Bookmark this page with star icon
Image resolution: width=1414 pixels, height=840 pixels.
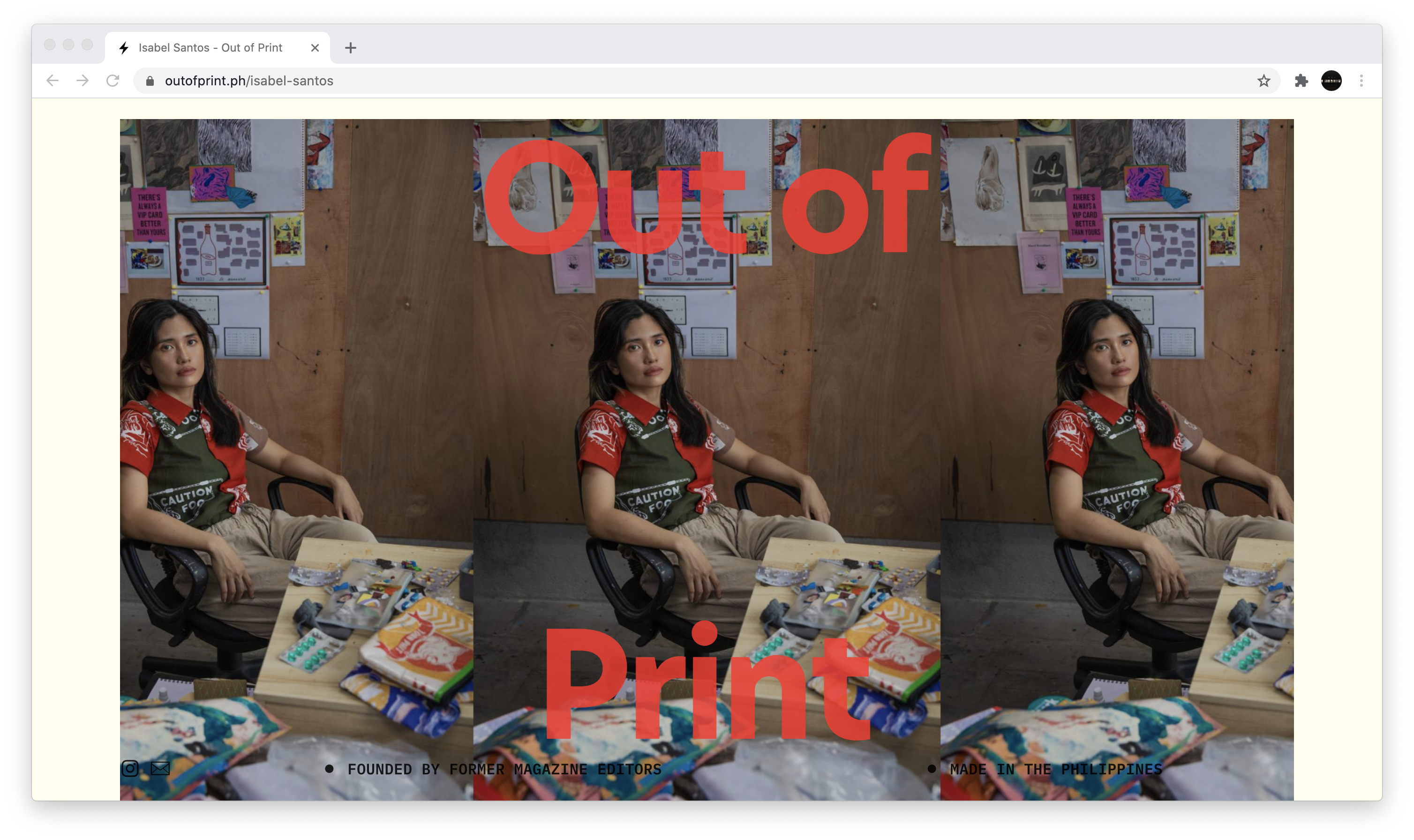(x=1264, y=81)
